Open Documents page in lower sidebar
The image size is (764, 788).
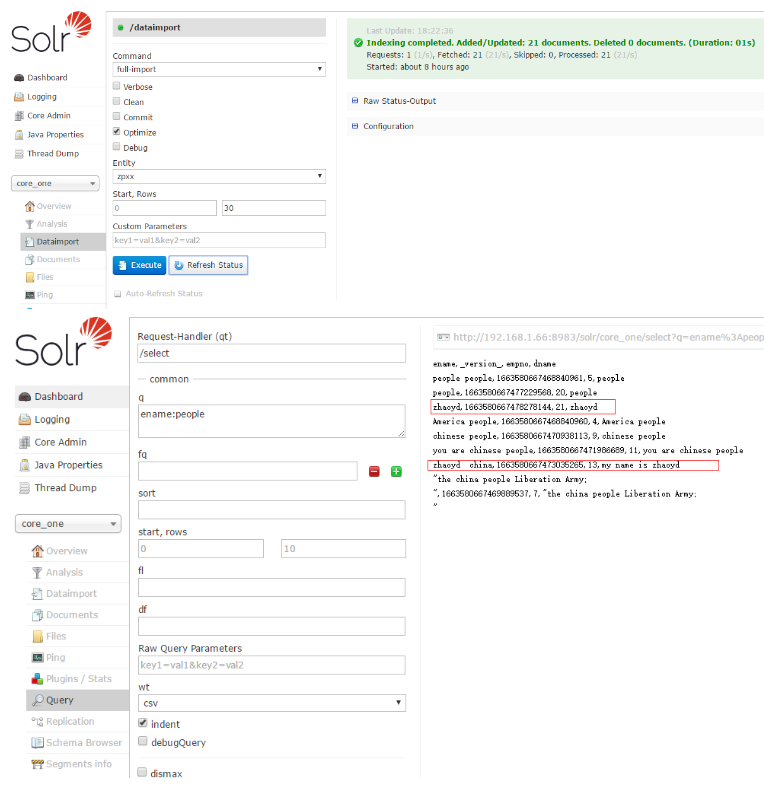pyautogui.click(x=72, y=615)
